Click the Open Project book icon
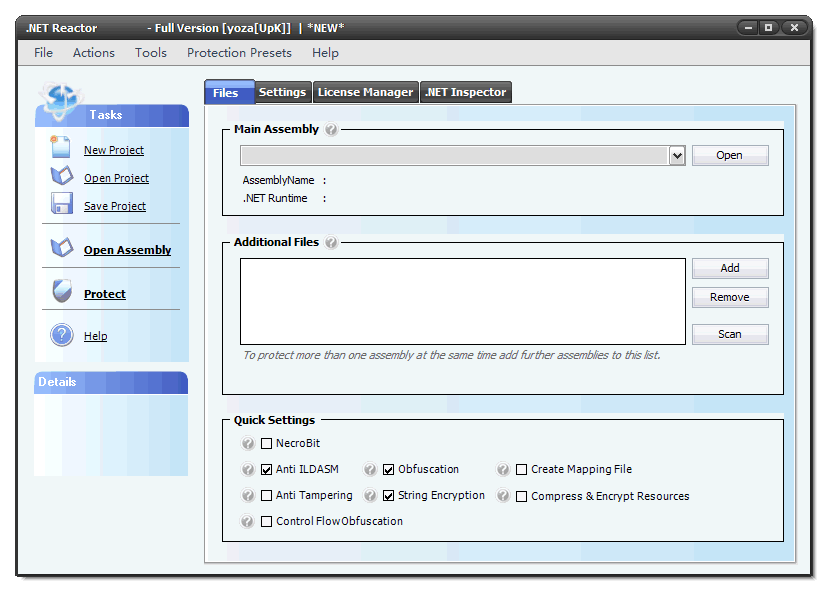 pos(62,176)
